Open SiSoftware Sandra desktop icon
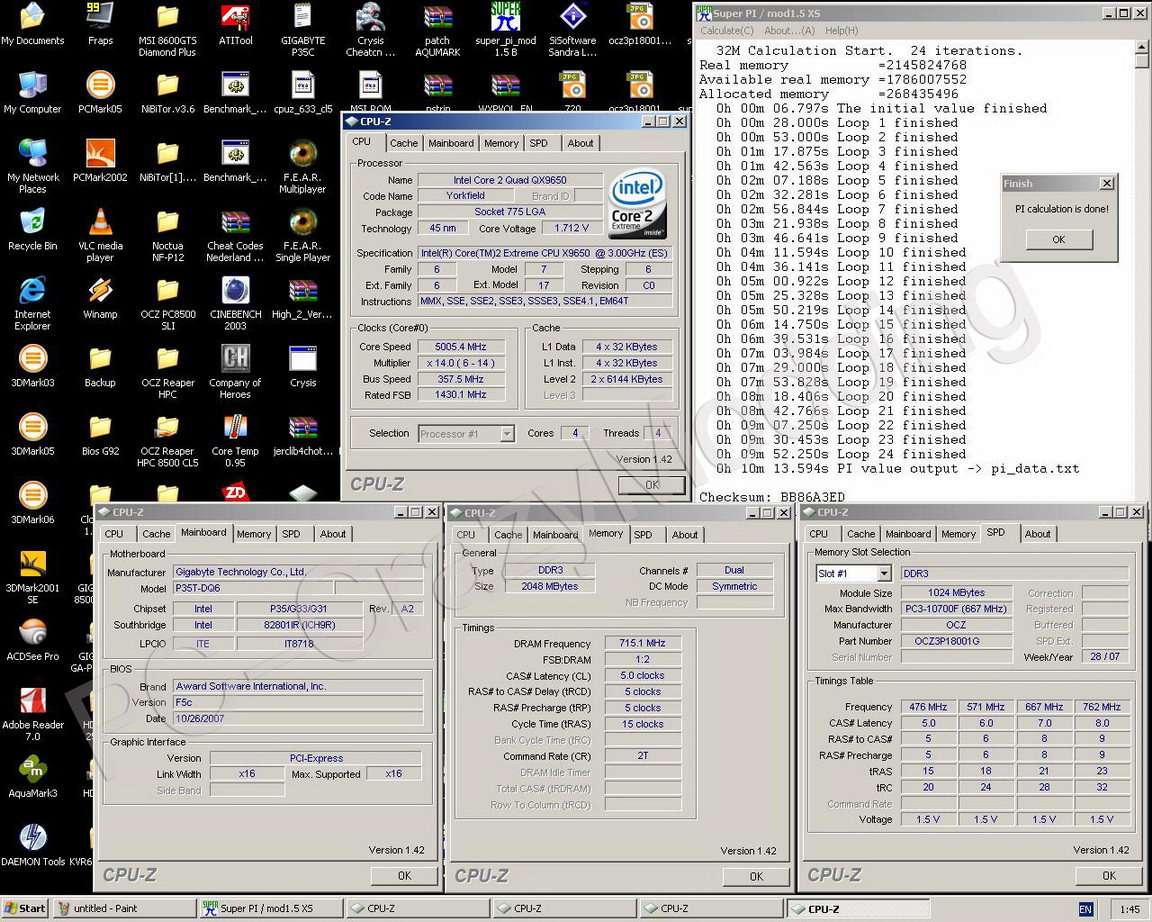The height and width of the screenshot is (922, 1152). click(x=572, y=29)
